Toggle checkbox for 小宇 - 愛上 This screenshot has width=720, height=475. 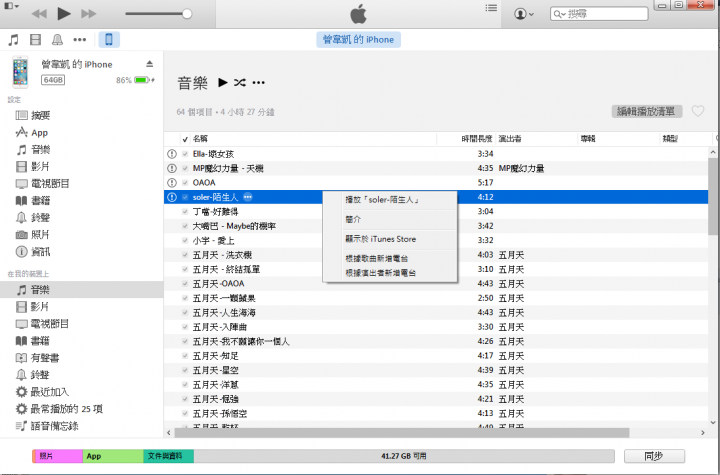click(185, 240)
